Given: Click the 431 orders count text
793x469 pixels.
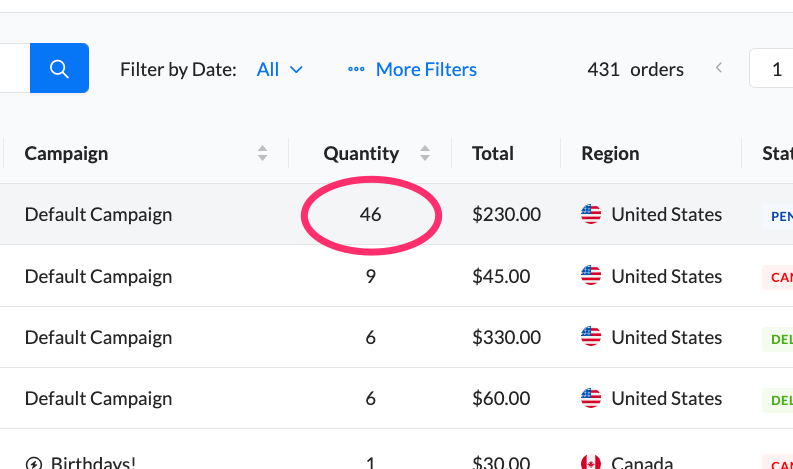Looking at the screenshot, I should [x=635, y=69].
